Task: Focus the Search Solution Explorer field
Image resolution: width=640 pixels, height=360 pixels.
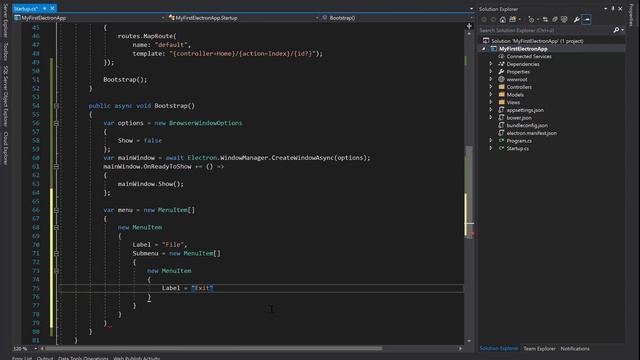Action: point(545,30)
